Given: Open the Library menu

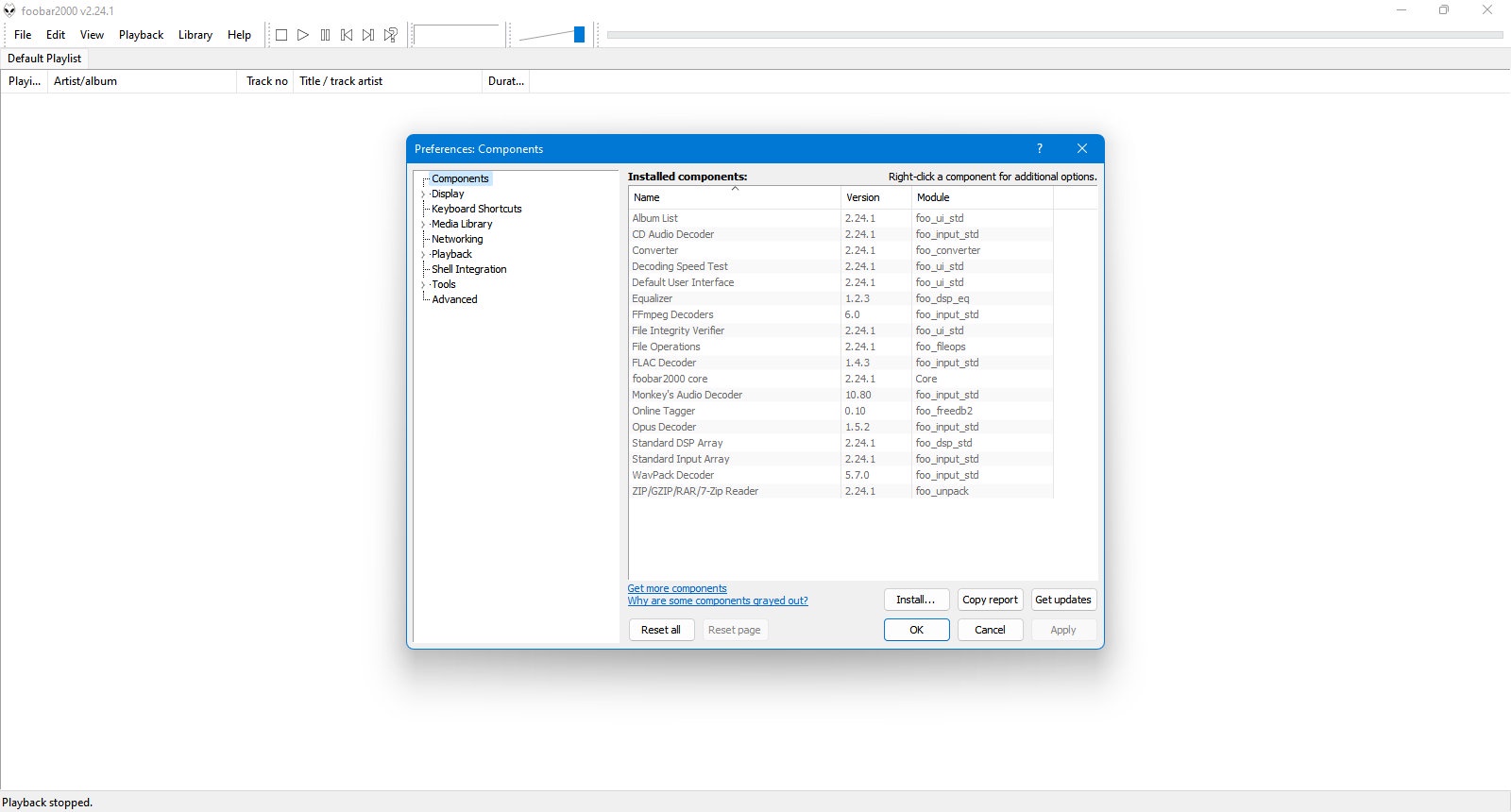Looking at the screenshot, I should click(195, 35).
